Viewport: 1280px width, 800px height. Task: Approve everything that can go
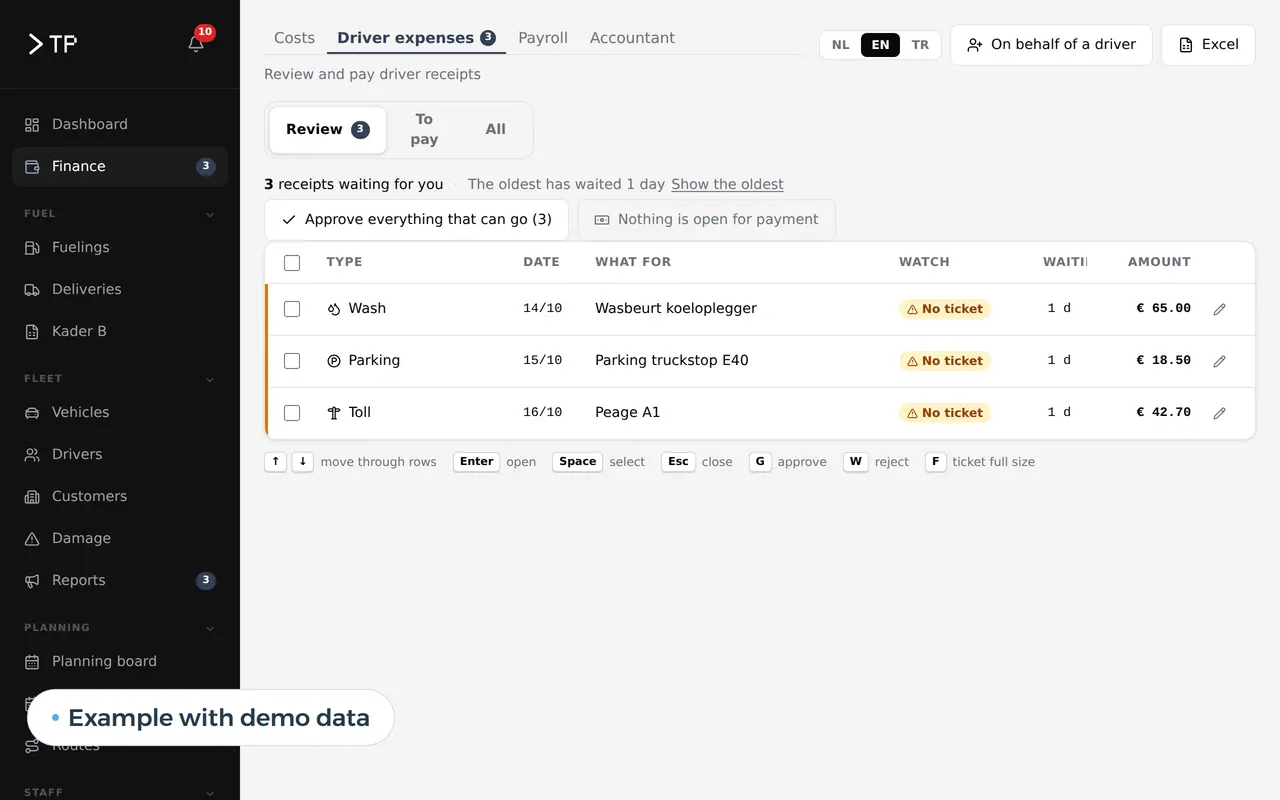coord(416,220)
